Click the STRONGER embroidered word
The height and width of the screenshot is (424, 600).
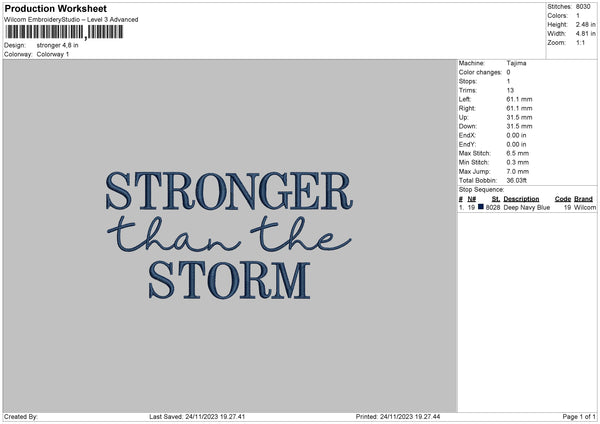click(x=229, y=191)
